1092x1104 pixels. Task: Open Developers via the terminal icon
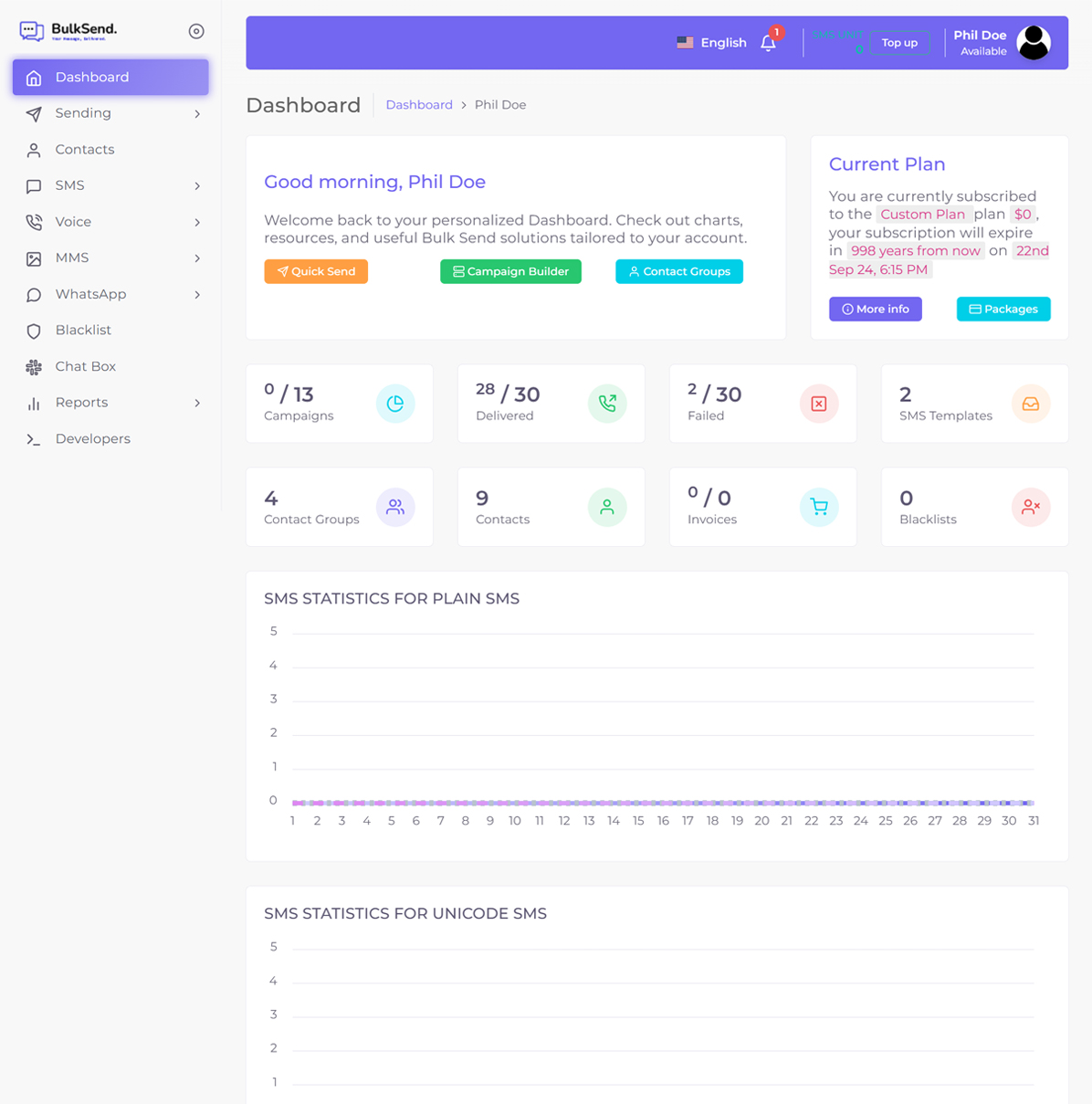point(34,438)
